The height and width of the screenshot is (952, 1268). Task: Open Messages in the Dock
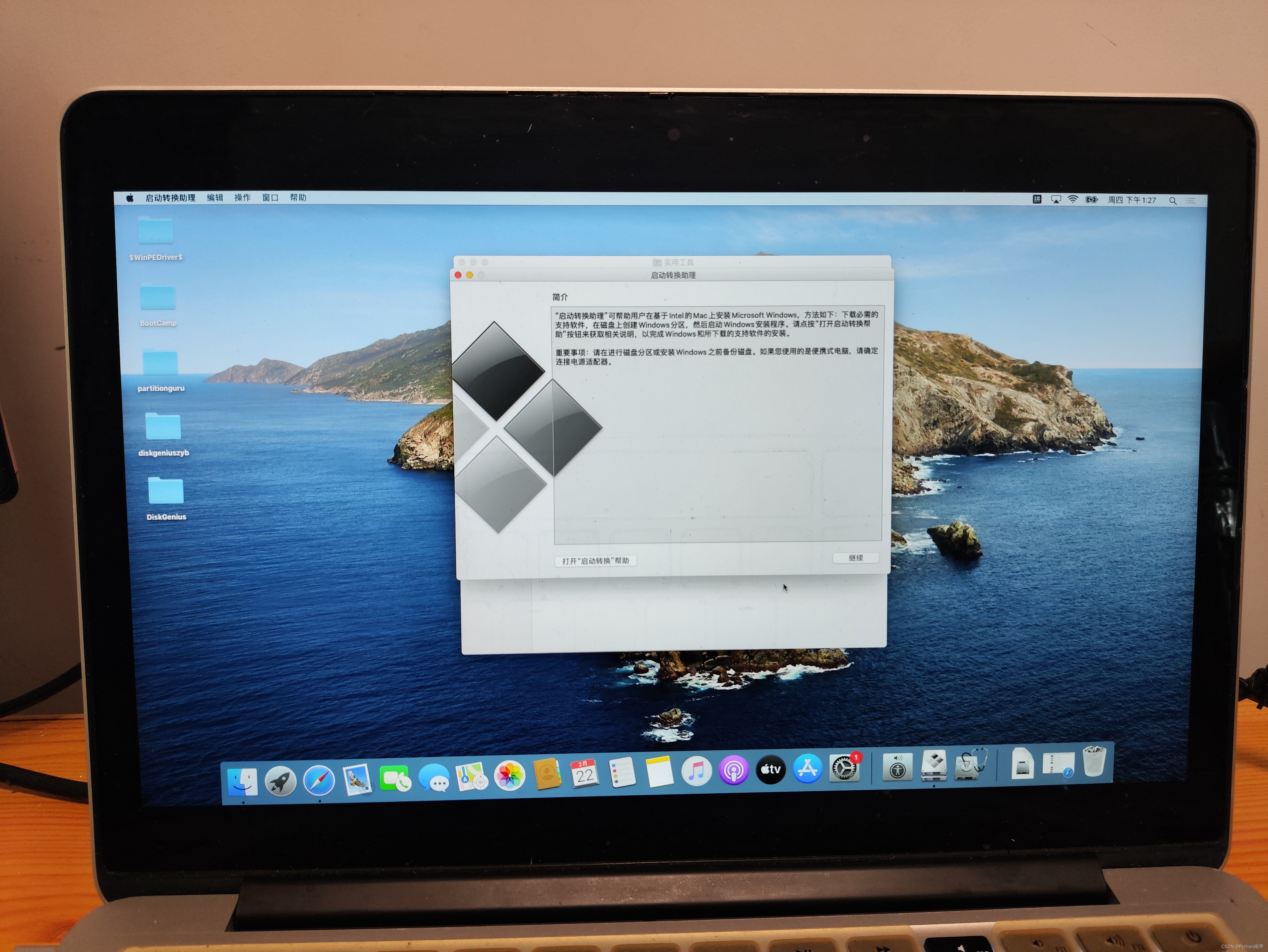point(433,778)
